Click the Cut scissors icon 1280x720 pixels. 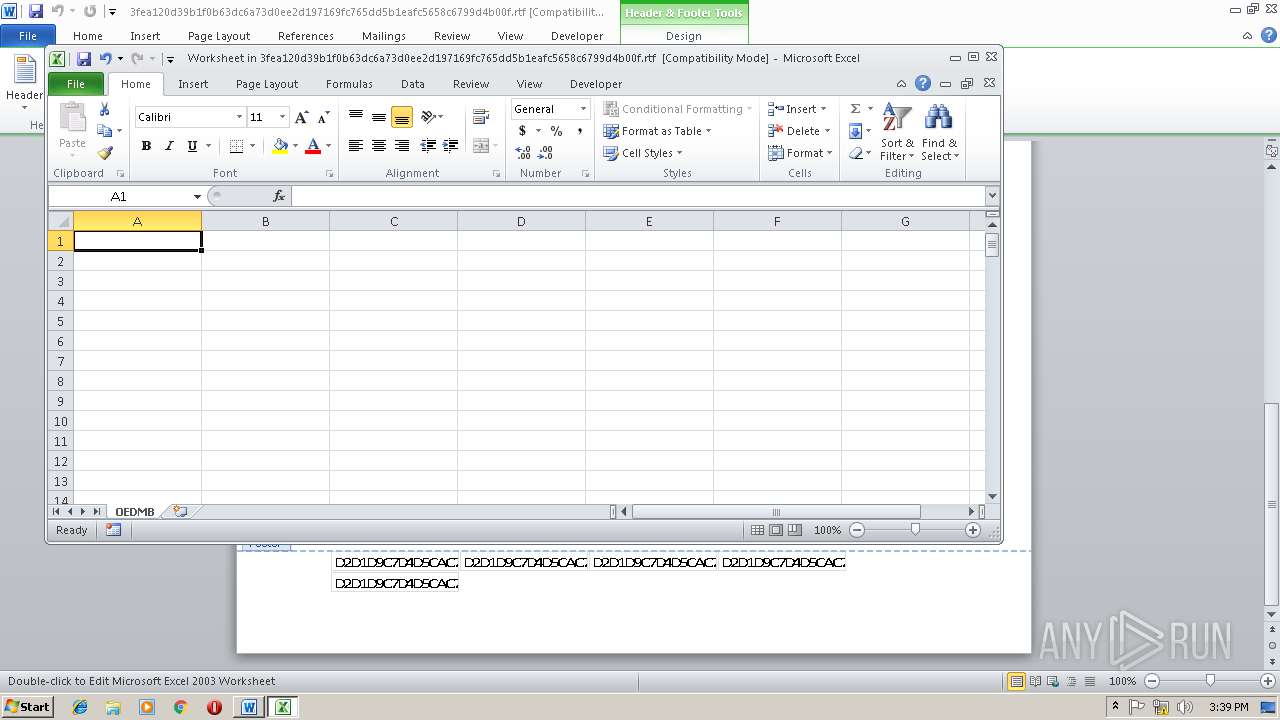(104, 109)
